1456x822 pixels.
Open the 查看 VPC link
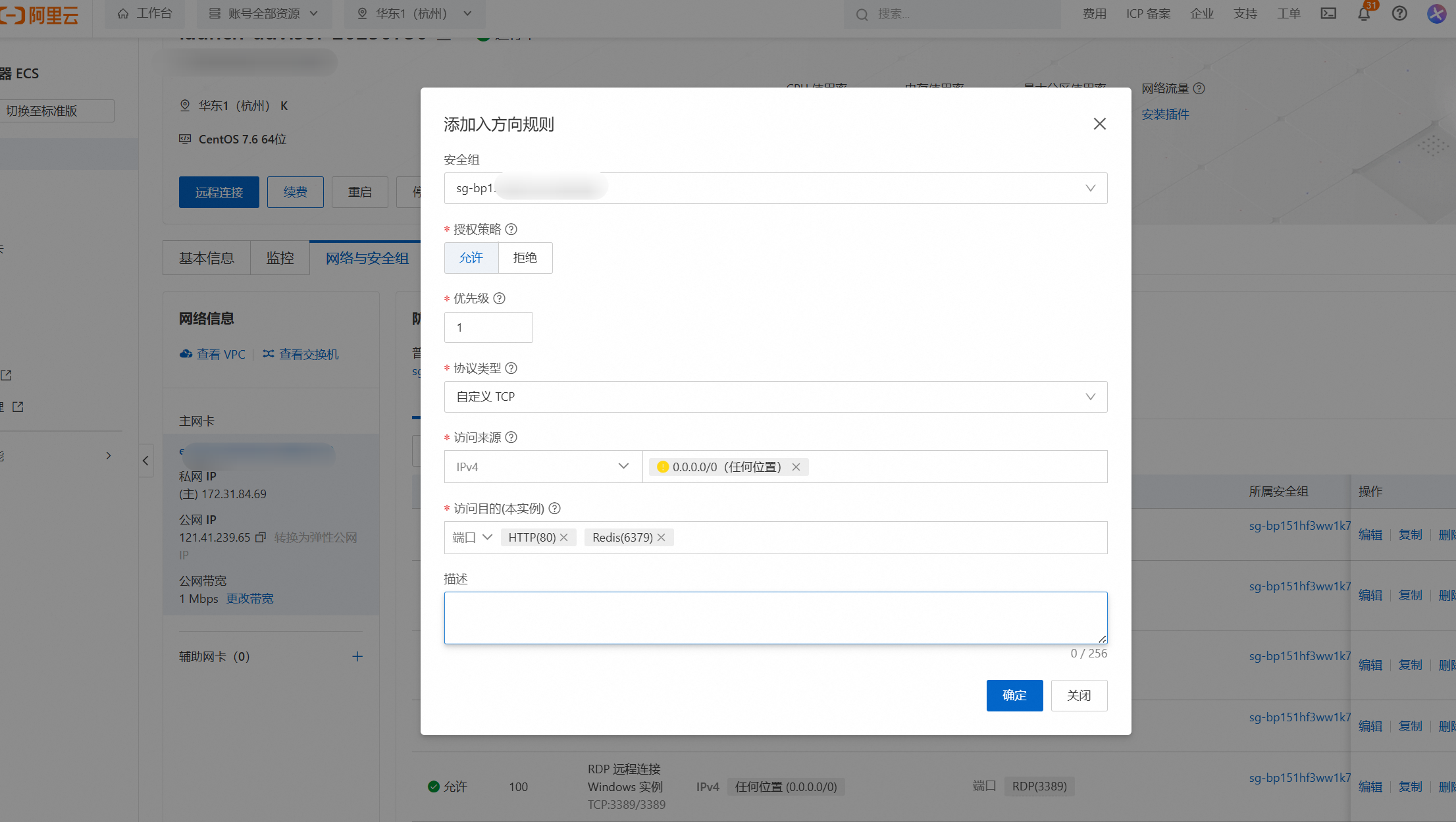[213, 354]
